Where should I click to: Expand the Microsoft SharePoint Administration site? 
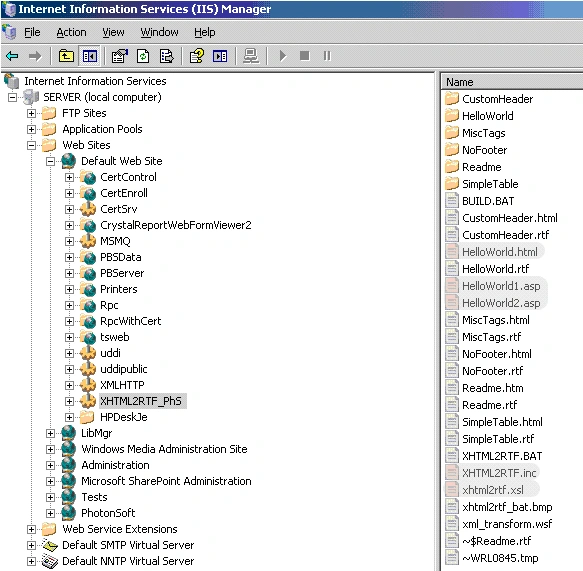tap(51, 481)
